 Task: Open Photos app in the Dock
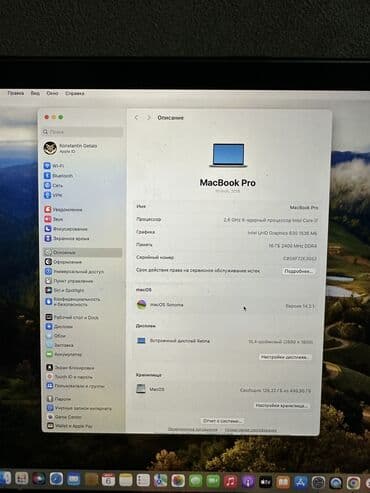click(x=178, y=481)
